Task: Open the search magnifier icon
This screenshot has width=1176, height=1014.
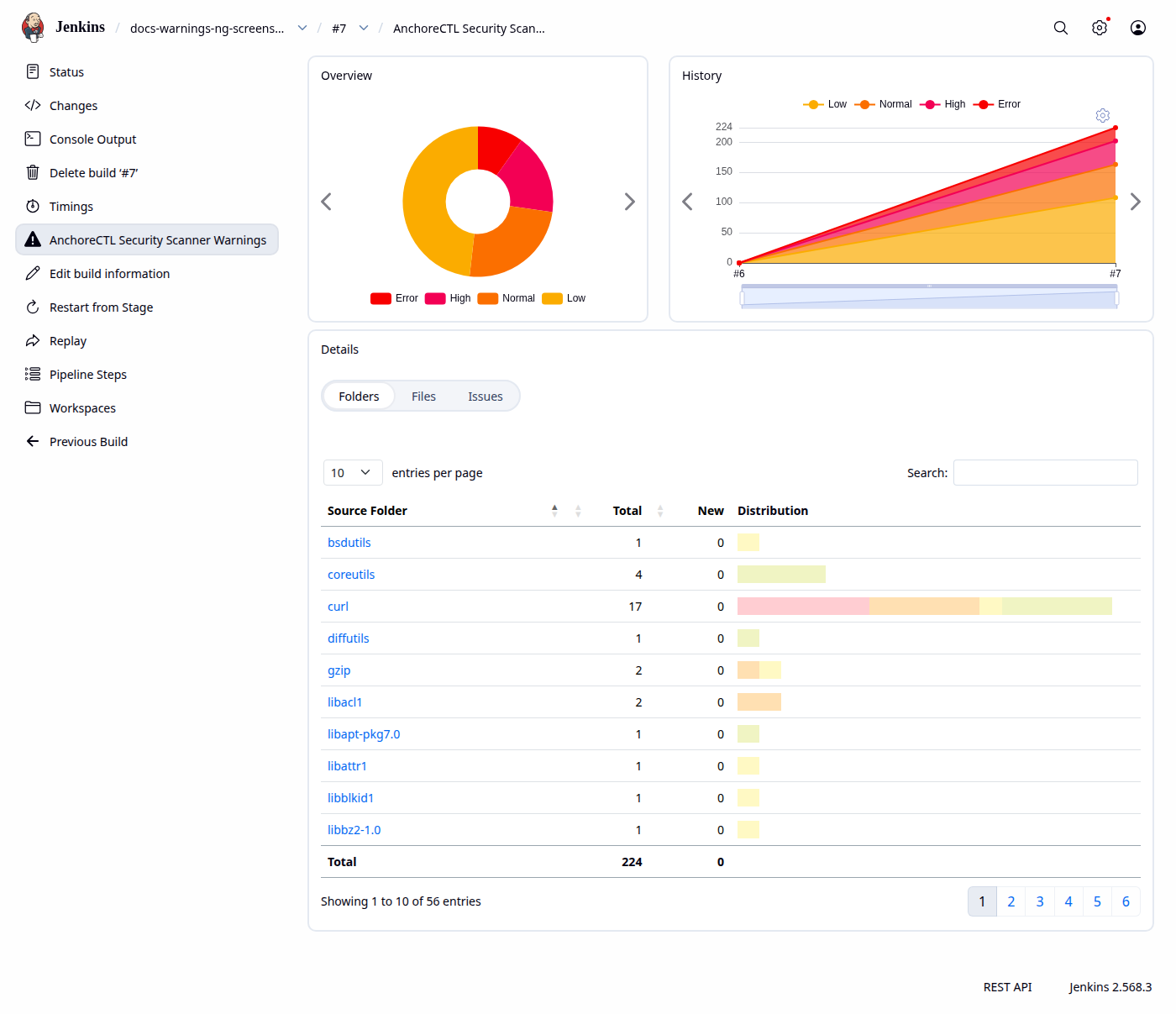Action: [x=1061, y=28]
